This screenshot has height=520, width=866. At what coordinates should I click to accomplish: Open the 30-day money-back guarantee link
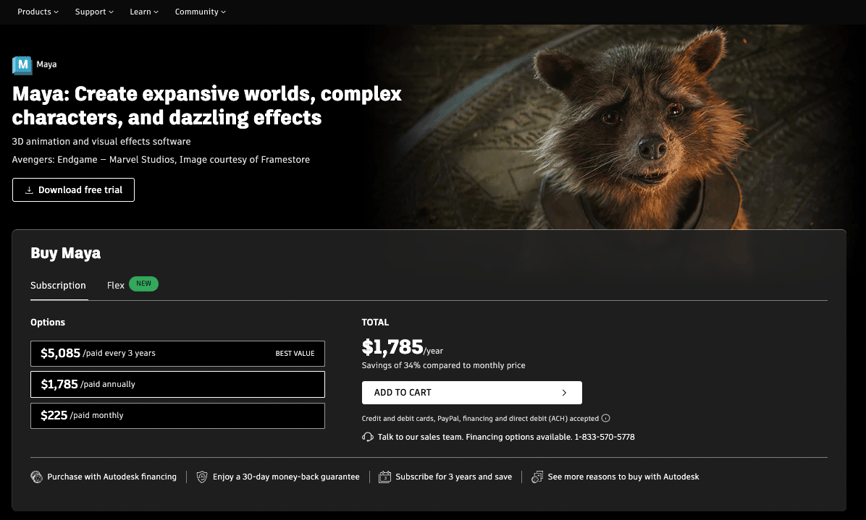coord(286,477)
